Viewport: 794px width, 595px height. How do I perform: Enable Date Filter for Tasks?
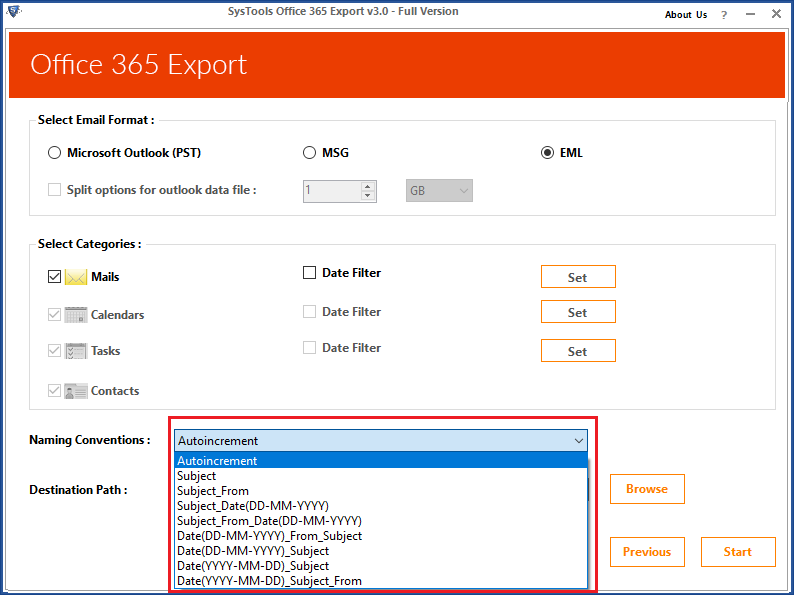309,348
